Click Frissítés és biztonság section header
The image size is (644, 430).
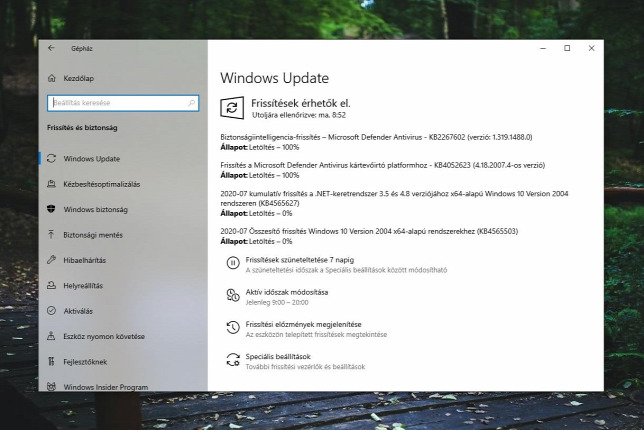(82, 128)
